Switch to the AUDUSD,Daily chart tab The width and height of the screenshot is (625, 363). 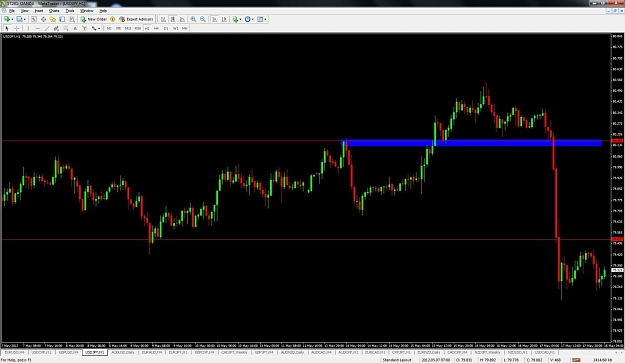click(x=123, y=353)
